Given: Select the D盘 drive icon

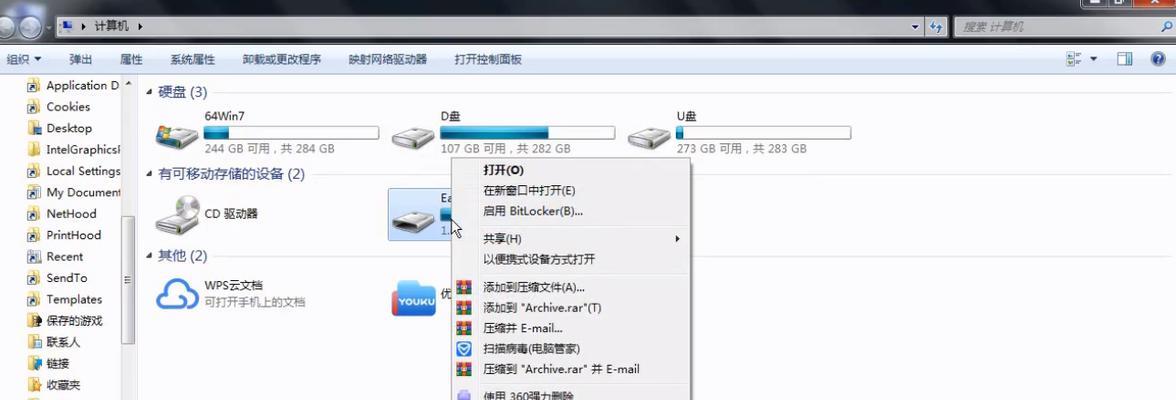Looking at the screenshot, I should coord(413,137).
